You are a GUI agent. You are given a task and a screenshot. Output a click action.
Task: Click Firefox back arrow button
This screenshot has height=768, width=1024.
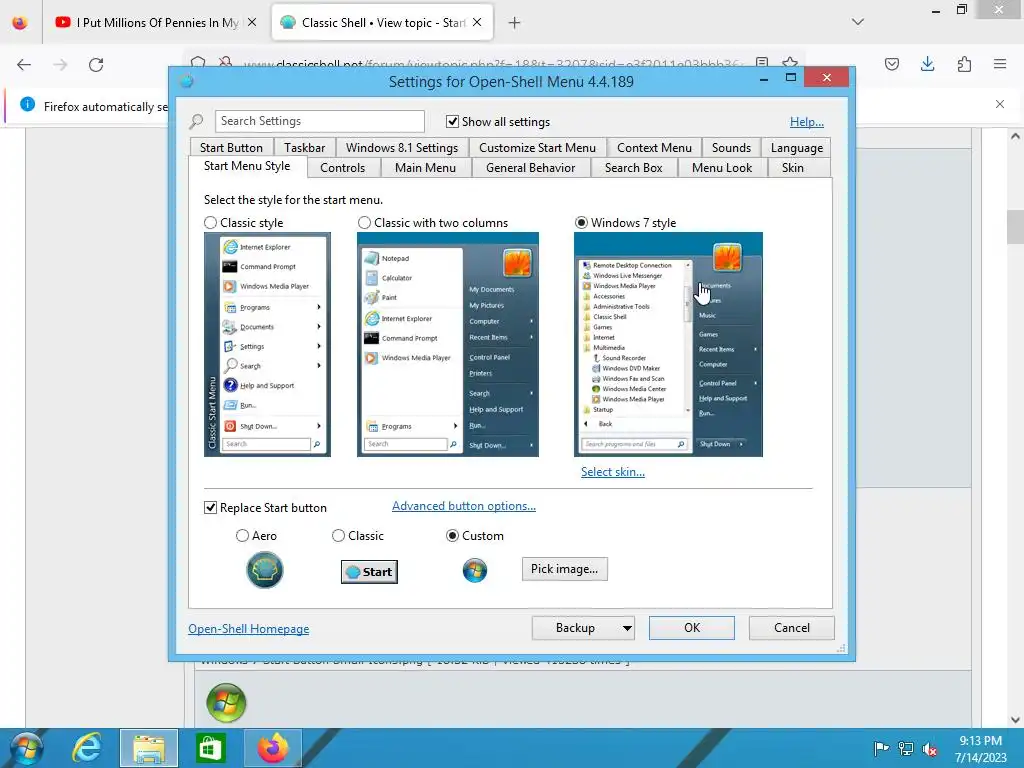pos(24,65)
